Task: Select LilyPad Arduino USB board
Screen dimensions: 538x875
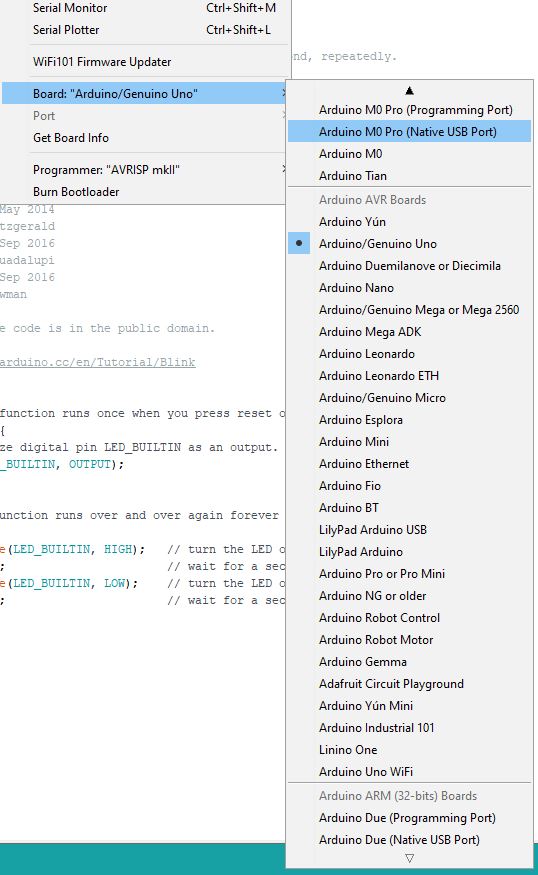Action: pos(409,530)
